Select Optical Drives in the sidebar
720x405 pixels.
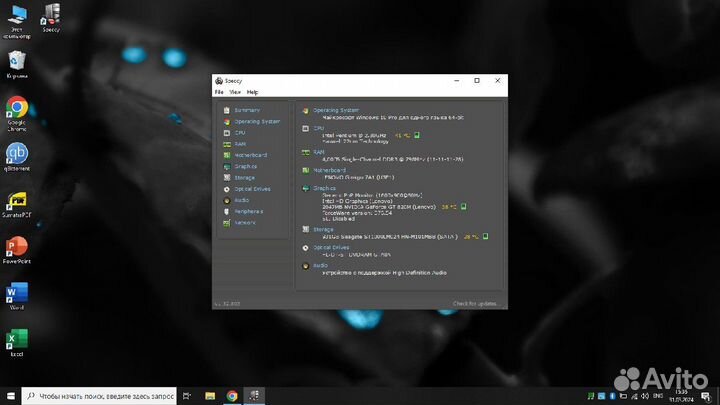coord(252,189)
